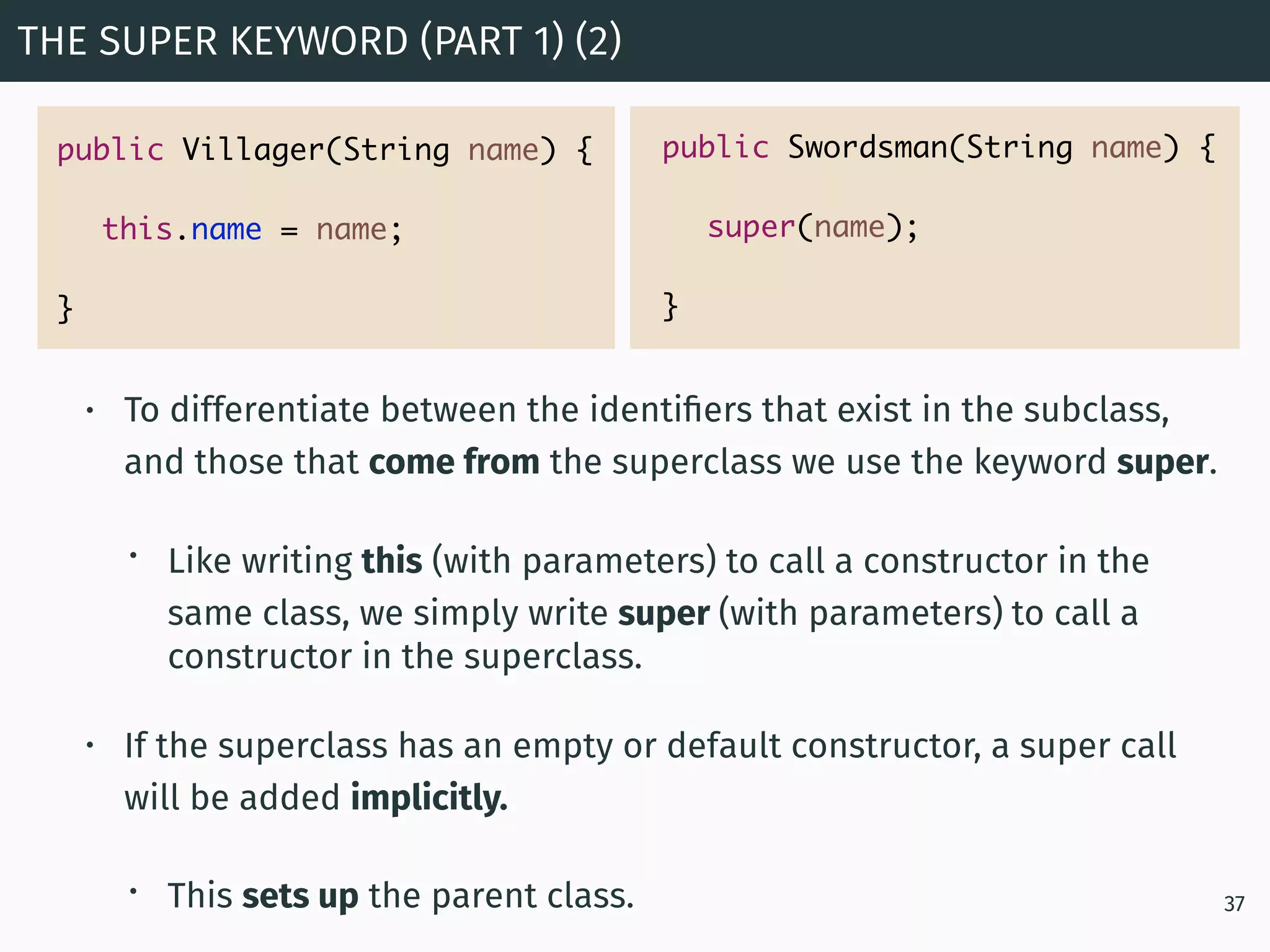Click the bold word "this" in sub-bullet
1270x952 pixels.
pyautogui.click(x=392, y=561)
